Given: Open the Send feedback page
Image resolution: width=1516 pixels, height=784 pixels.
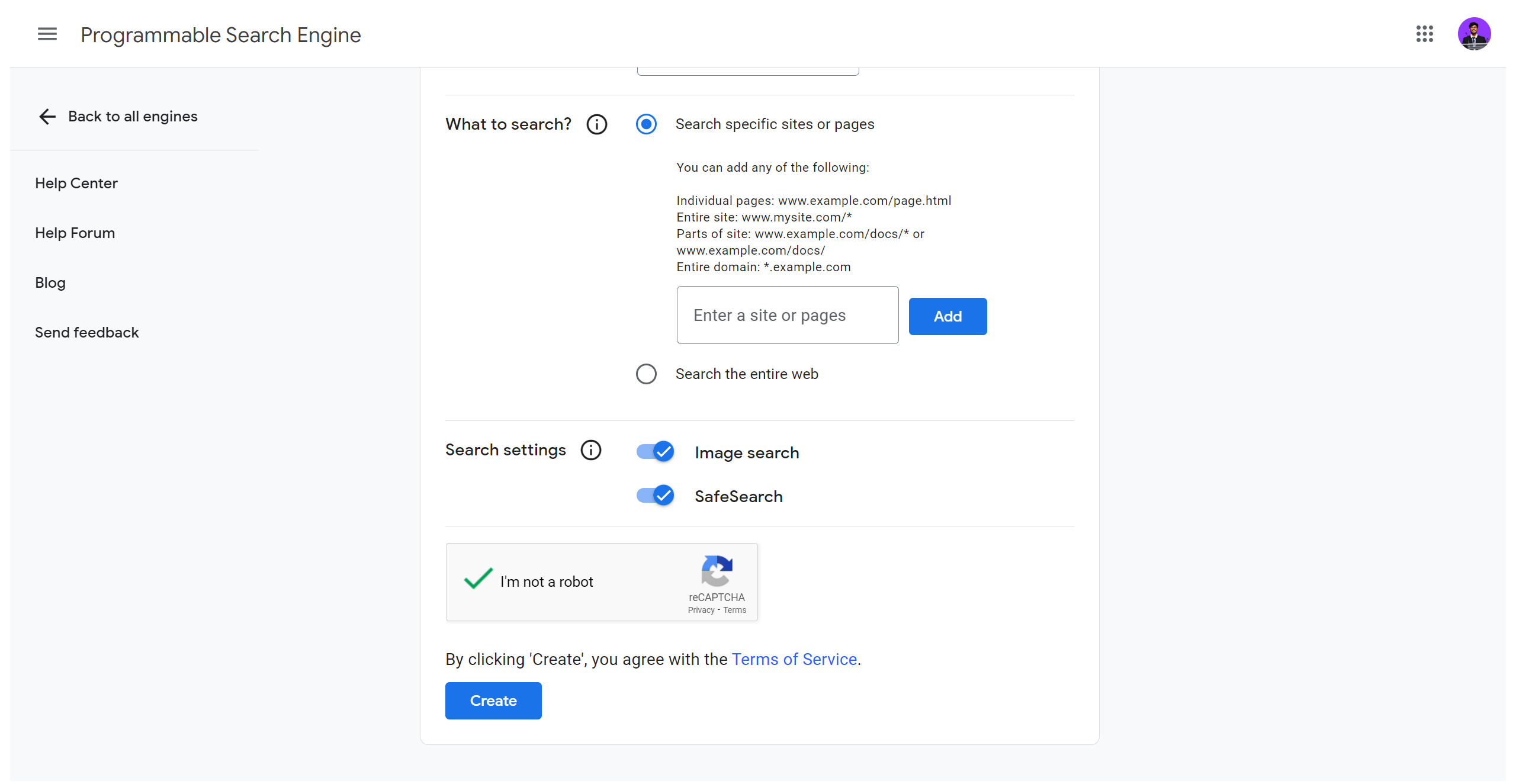Looking at the screenshot, I should (87, 332).
